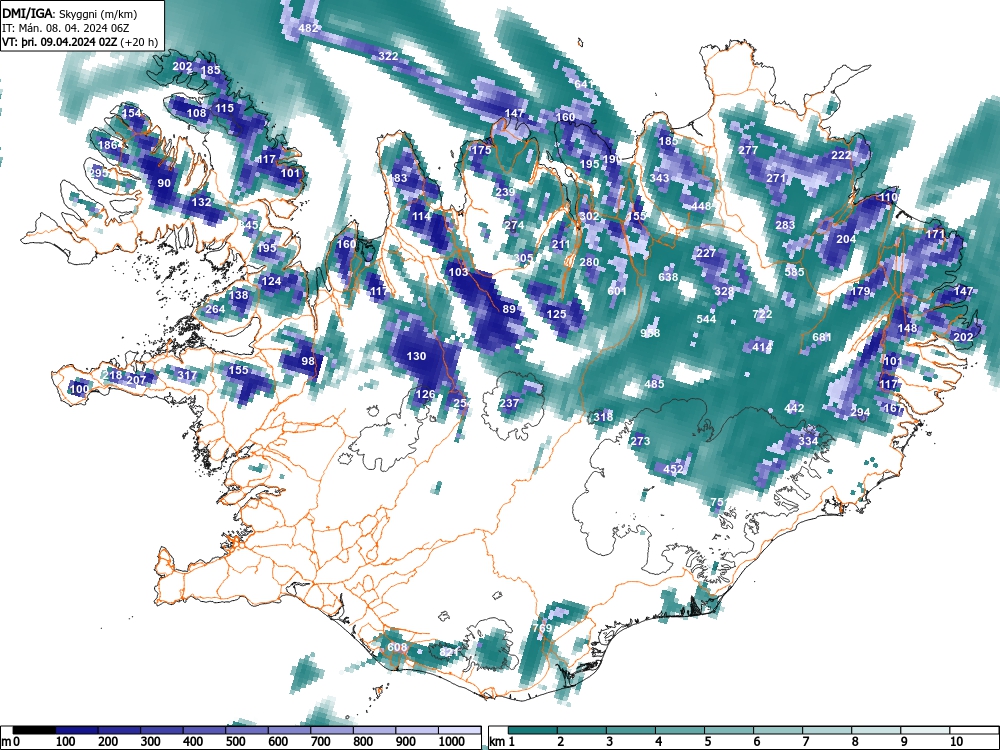Click the 'VT: þri. 09.04.2024 02Z (+20 h)' line
1000x750 pixels.
(x=80, y=42)
